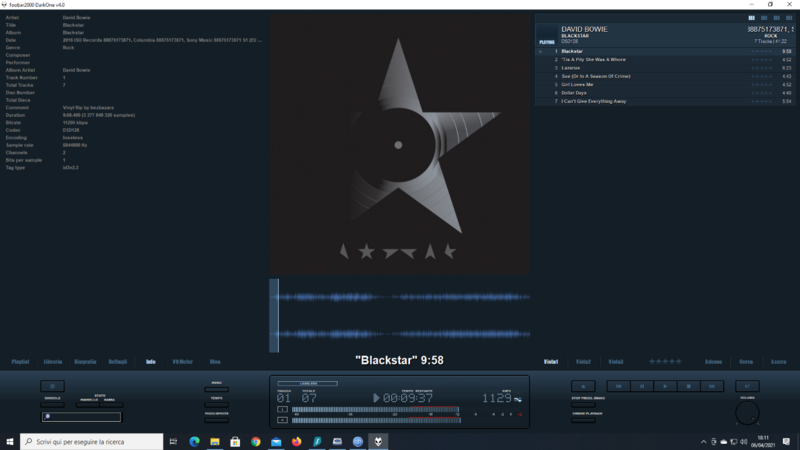Select track I Can't Give Everything Away
The image size is (800, 450).
point(665,101)
